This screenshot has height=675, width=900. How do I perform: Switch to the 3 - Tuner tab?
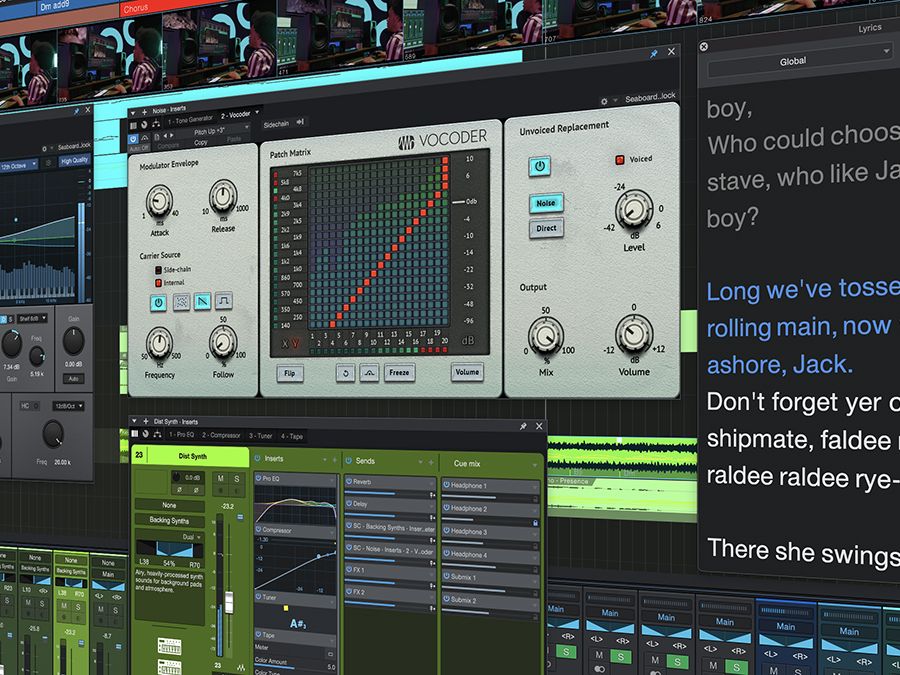coord(260,436)
